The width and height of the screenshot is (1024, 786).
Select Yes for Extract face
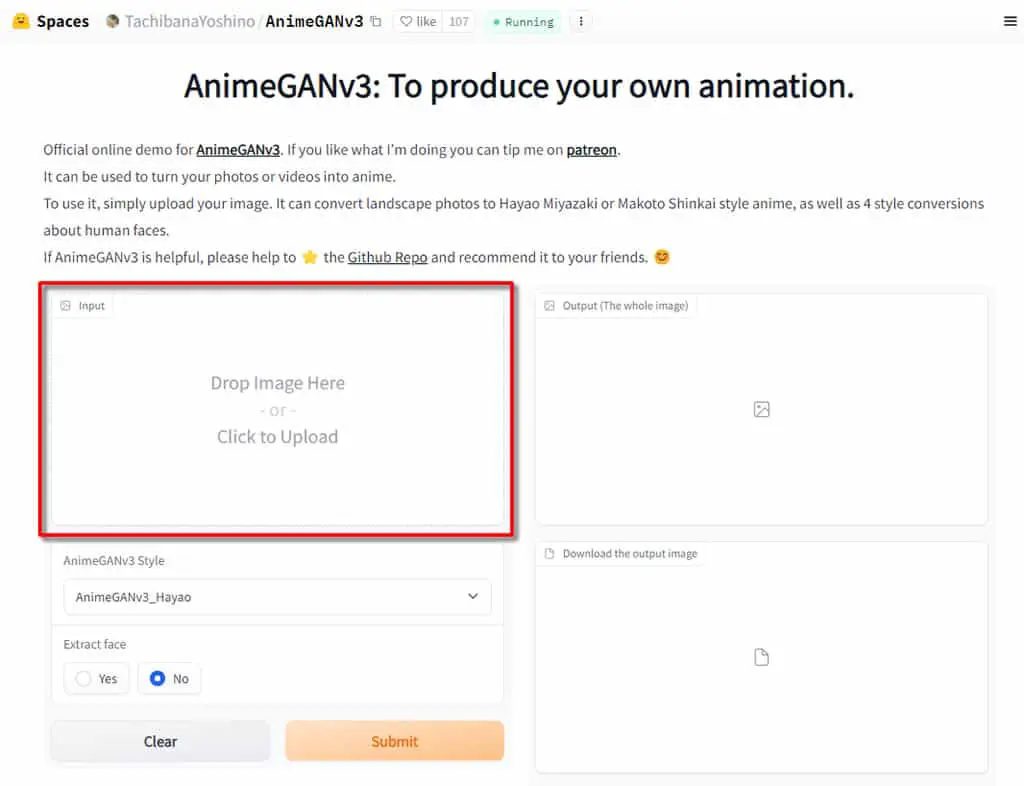pos(97,679)
